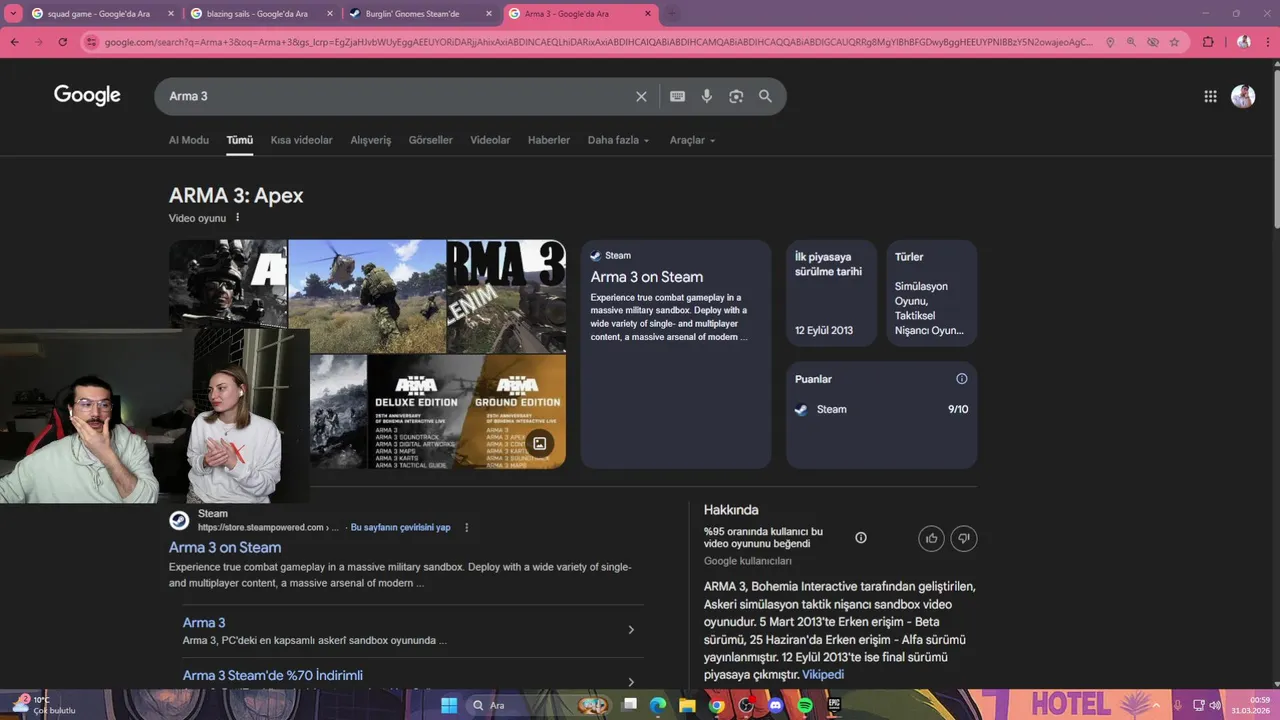Select the Tümü tab
Viewport: 1280px width, 720px height.
click(x=240, y=140)
